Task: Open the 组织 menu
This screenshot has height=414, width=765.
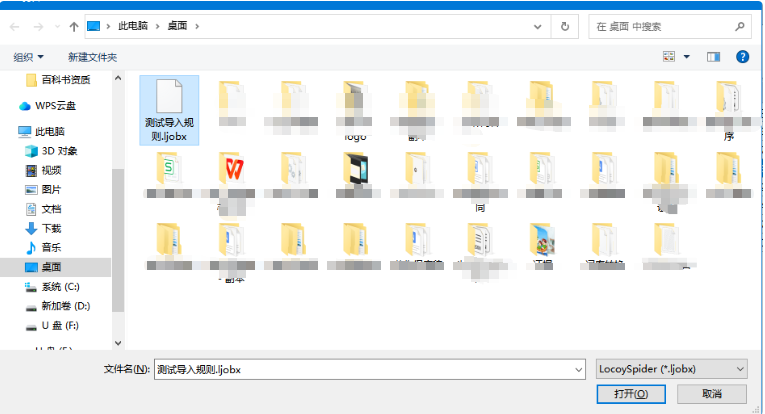Action: 28,57
